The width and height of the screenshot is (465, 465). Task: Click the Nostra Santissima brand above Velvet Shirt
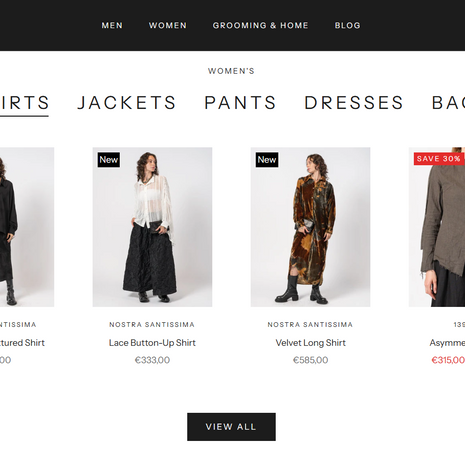tap(310, 324)
